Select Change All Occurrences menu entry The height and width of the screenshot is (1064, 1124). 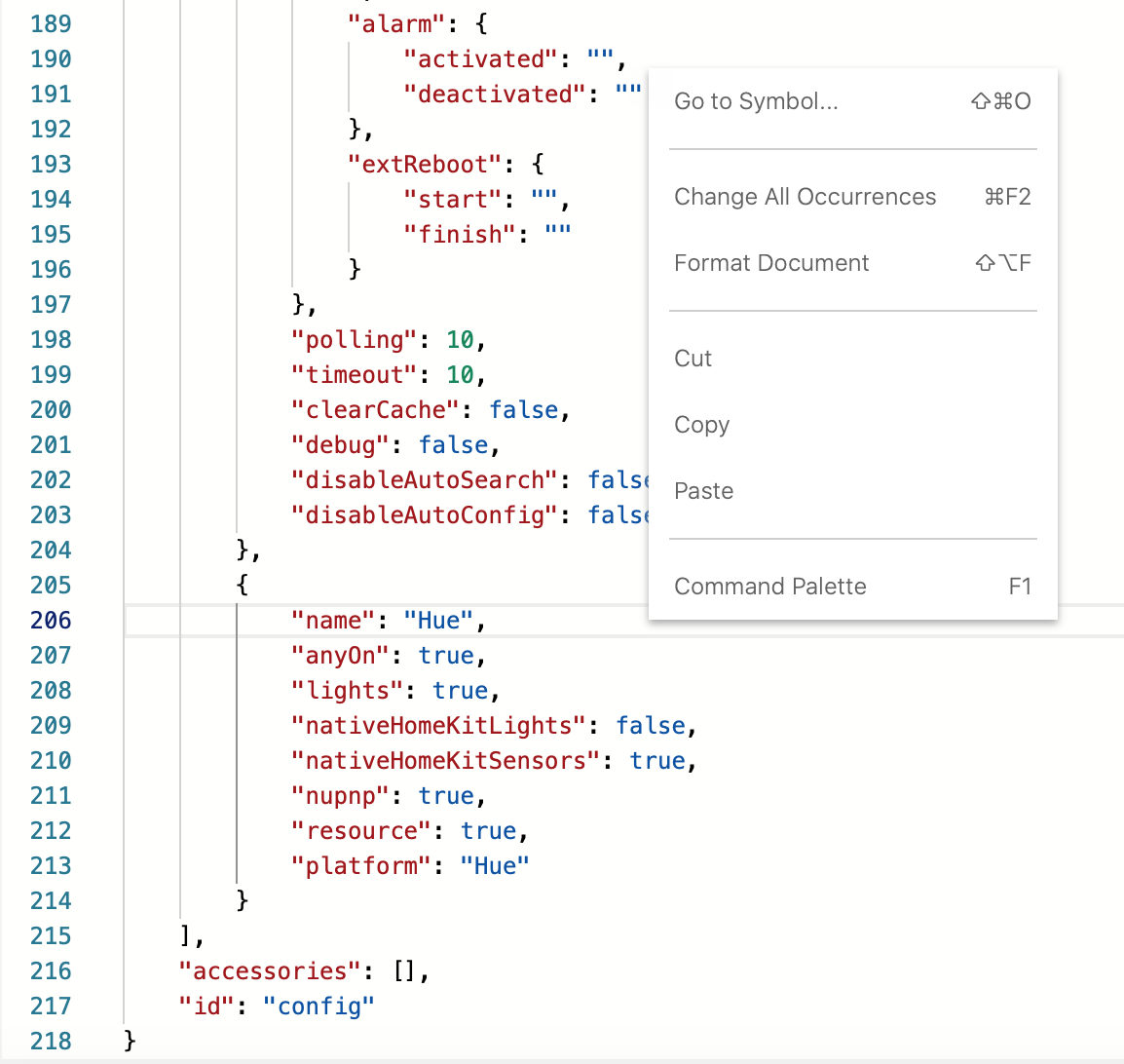point(805,197)
